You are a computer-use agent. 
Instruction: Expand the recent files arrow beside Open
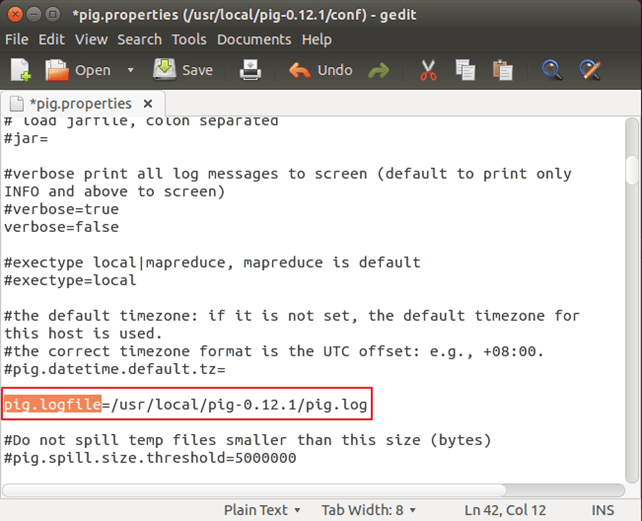point(130,70)
